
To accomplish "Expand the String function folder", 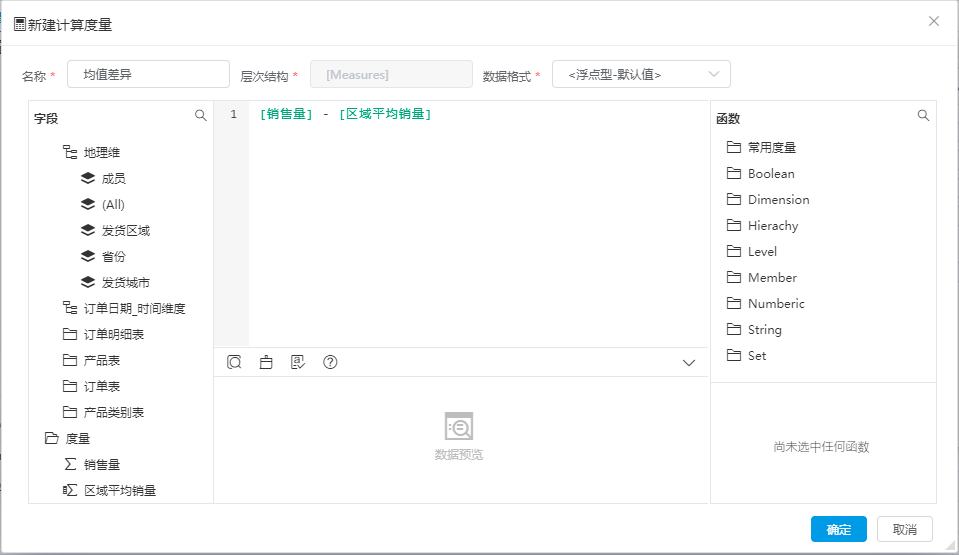I will [754, 329].
